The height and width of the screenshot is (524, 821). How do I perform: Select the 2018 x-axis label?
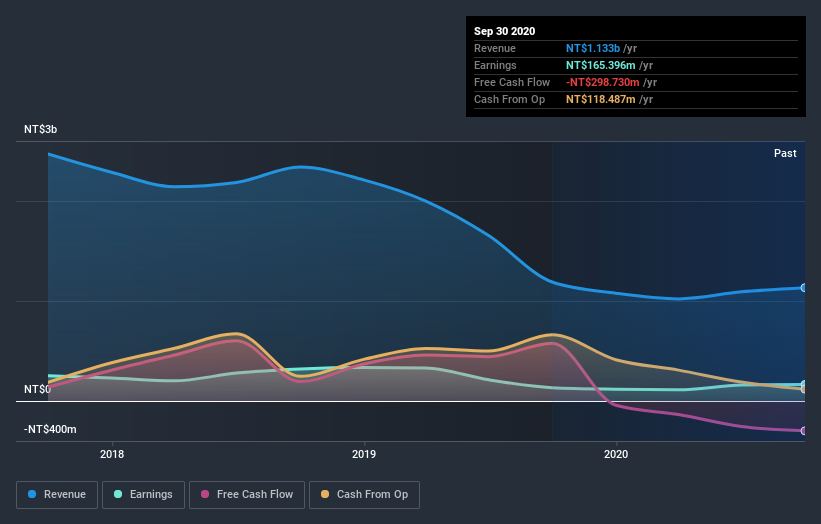(112, 454)
